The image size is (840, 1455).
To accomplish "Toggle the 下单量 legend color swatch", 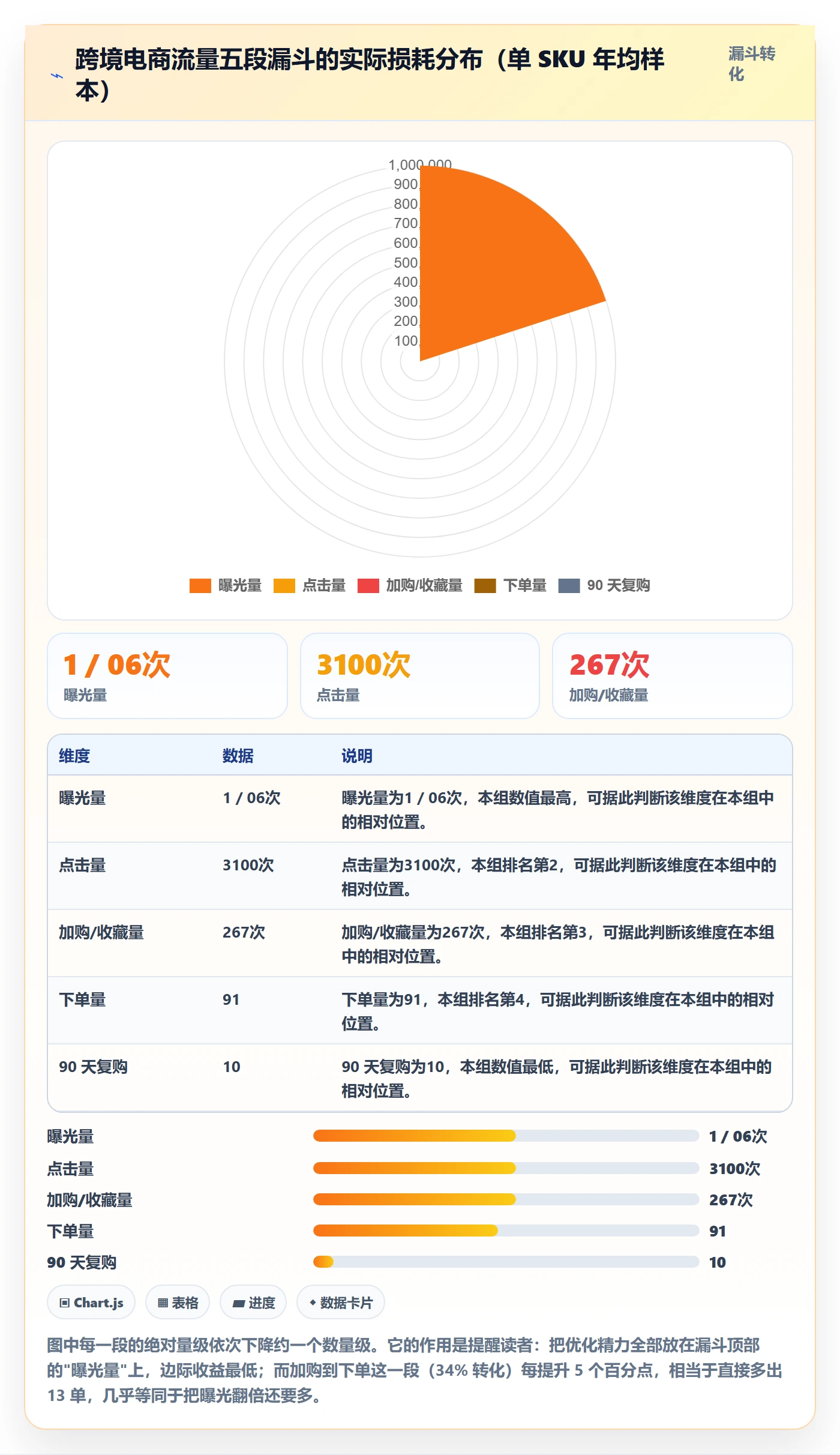I will pos(485,586).
